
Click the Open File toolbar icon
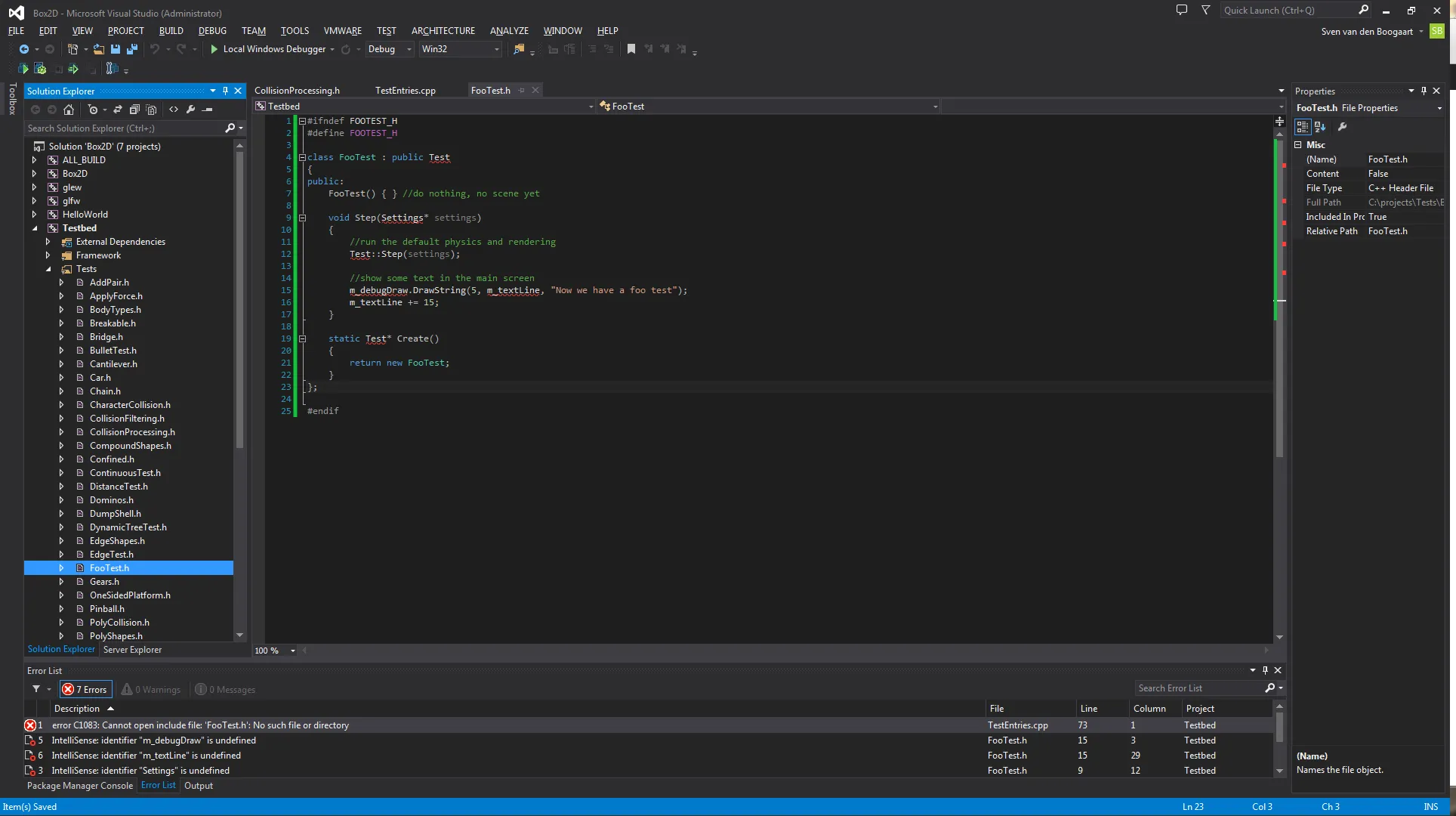tap(99, 49)
